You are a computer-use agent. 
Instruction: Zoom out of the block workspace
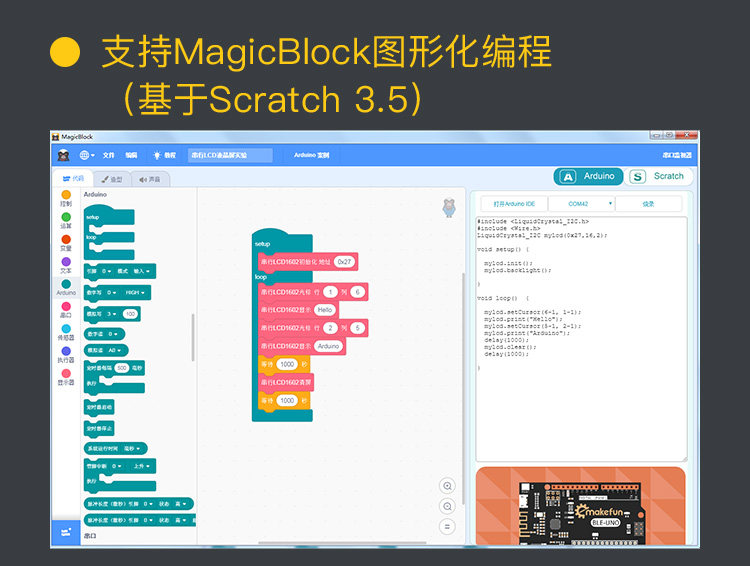coord(447,506)
